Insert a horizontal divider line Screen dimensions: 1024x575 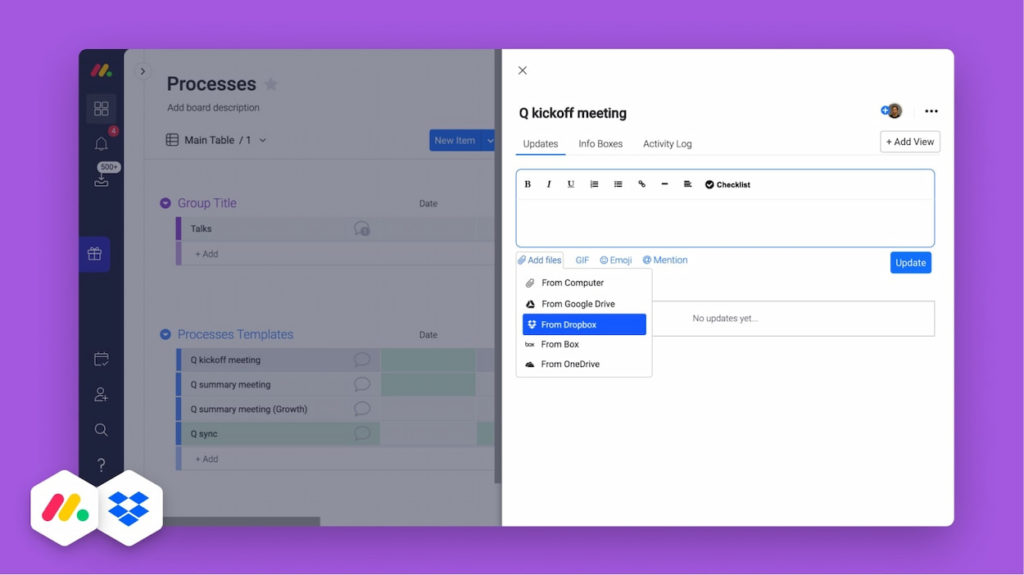(x=665, y=184)
